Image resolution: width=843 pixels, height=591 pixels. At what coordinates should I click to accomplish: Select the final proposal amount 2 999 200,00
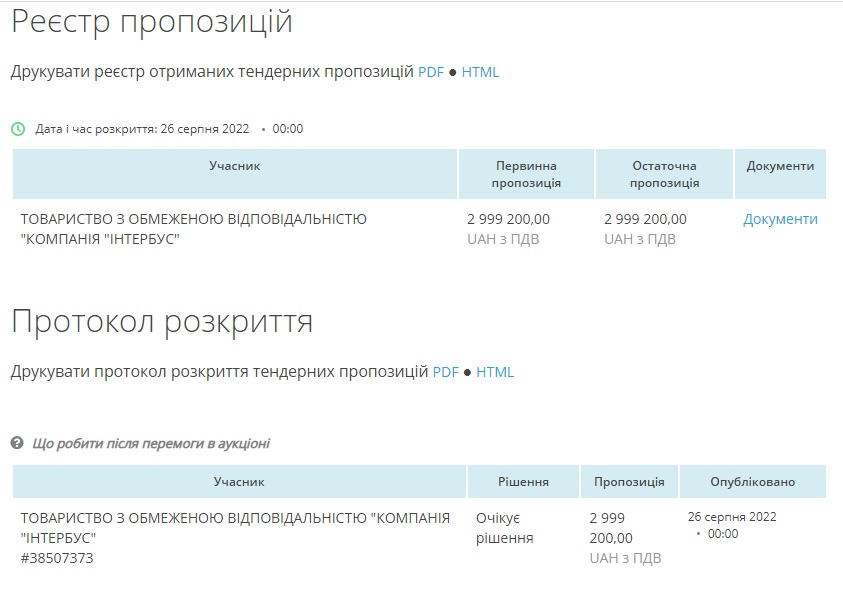pyautogui.click(x=645, y=219)
